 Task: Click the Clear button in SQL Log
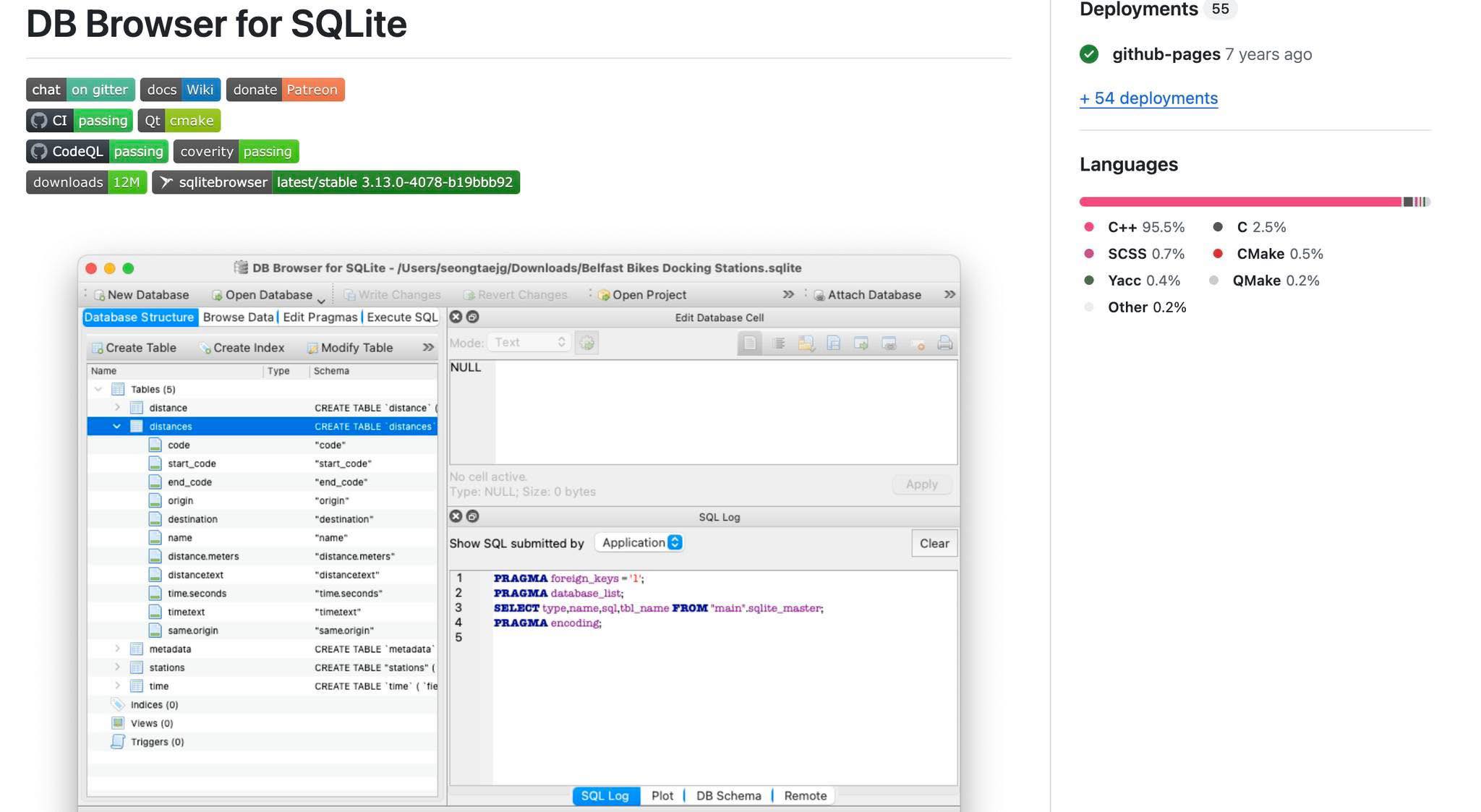[x=934, y=544]
